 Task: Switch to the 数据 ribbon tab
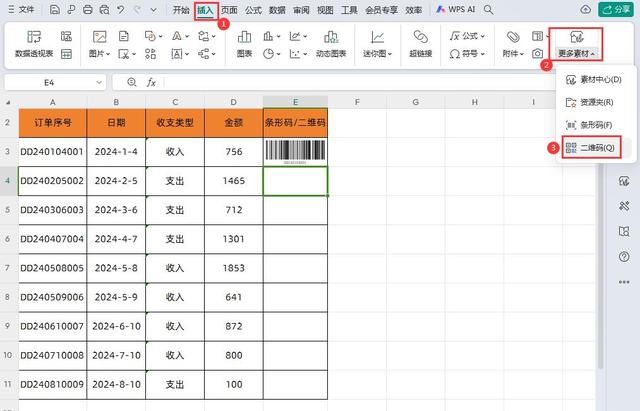277,10
